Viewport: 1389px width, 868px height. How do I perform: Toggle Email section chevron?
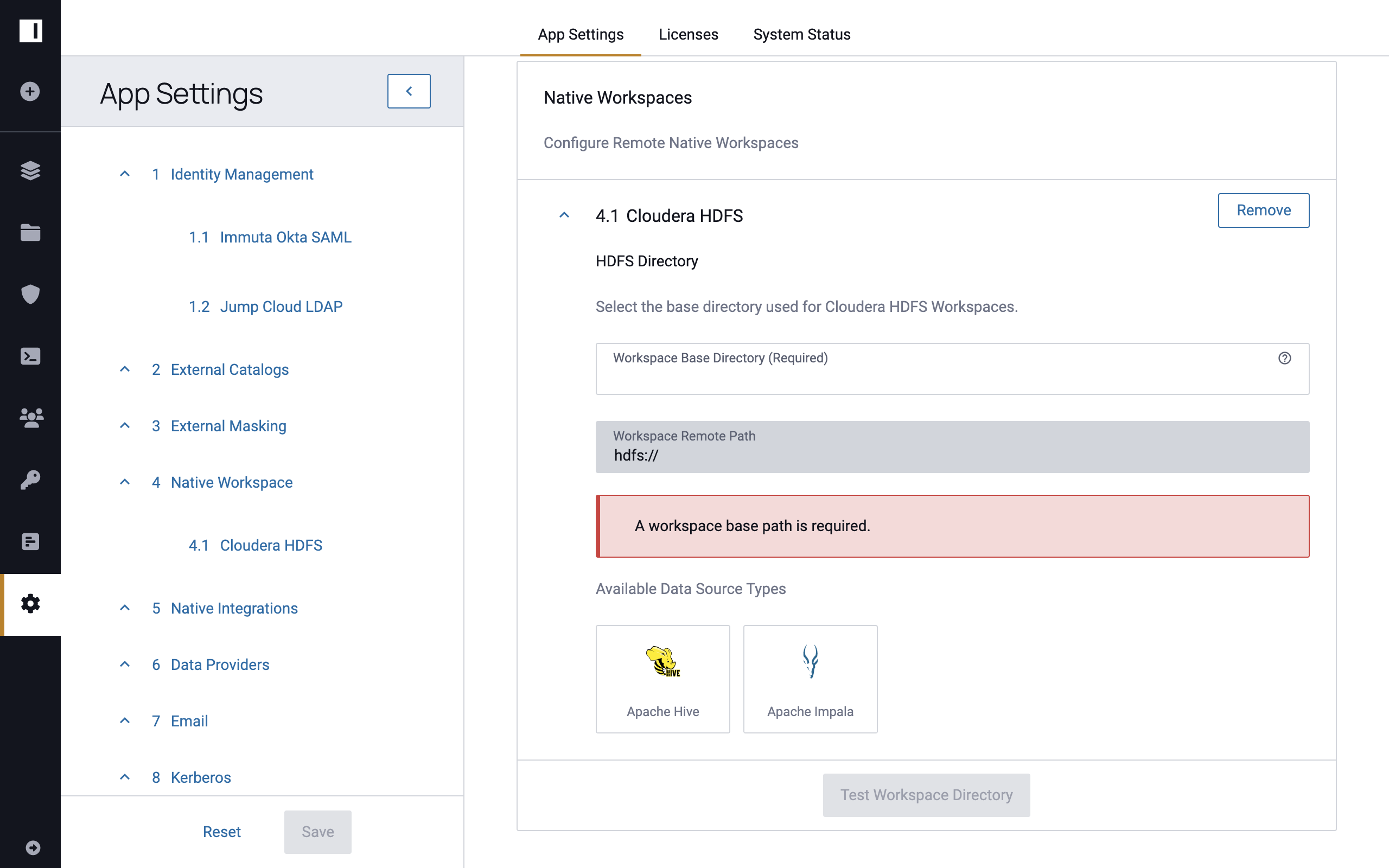click(125, 720)
